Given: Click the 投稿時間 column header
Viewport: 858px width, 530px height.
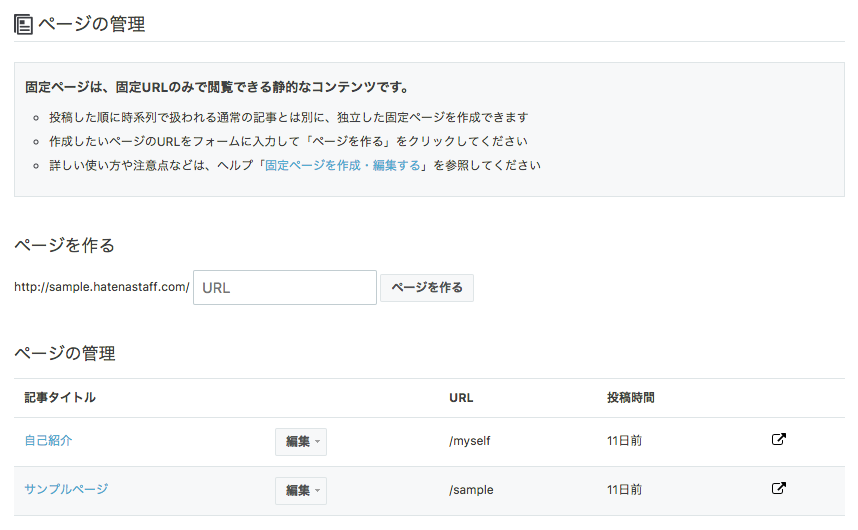Looking at the screenshot, I should coord(630,398).
